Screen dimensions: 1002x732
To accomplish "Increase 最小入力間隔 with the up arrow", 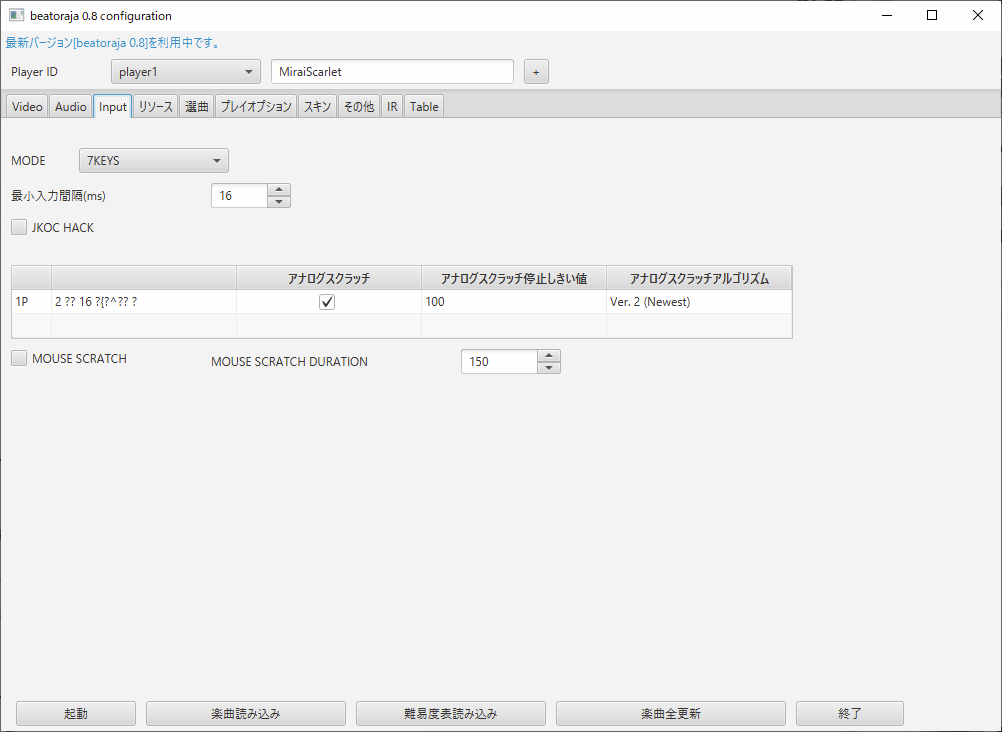I will click(279, 190).
